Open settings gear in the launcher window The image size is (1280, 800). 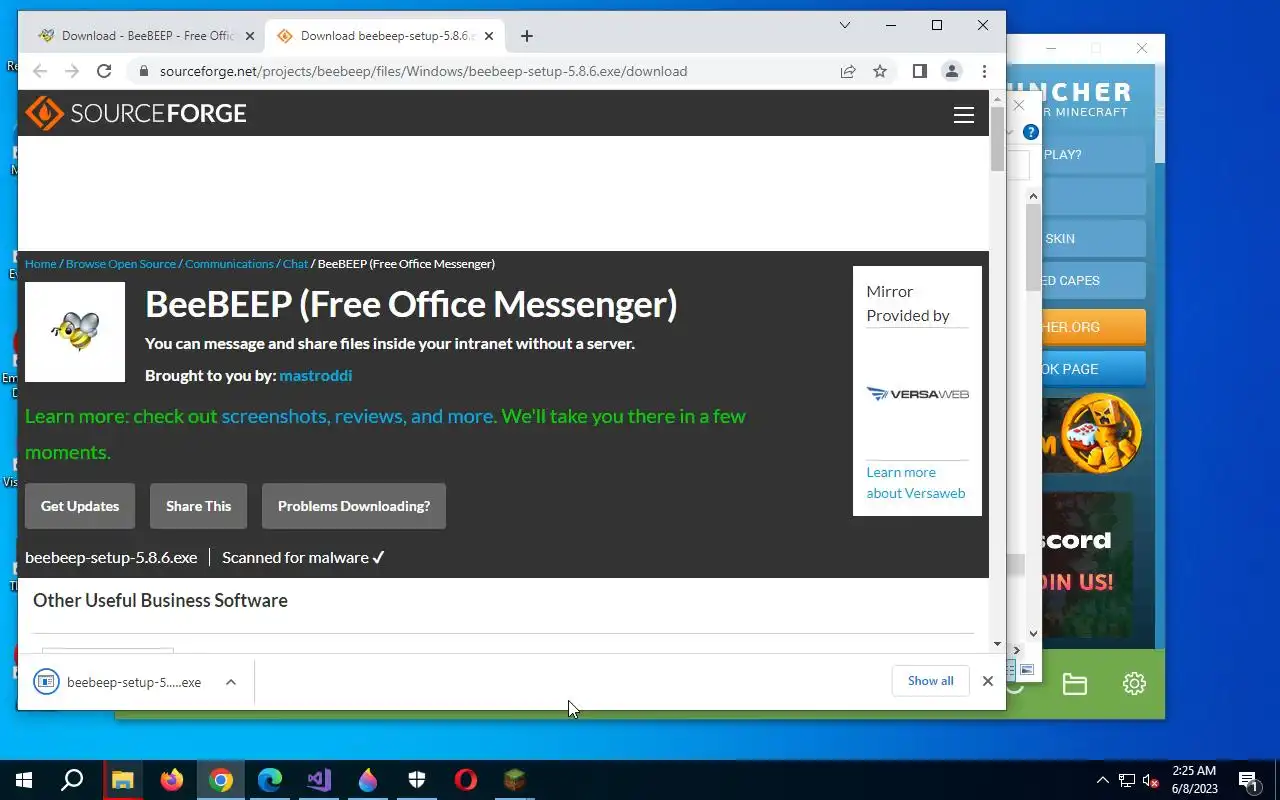[1134, 684]
